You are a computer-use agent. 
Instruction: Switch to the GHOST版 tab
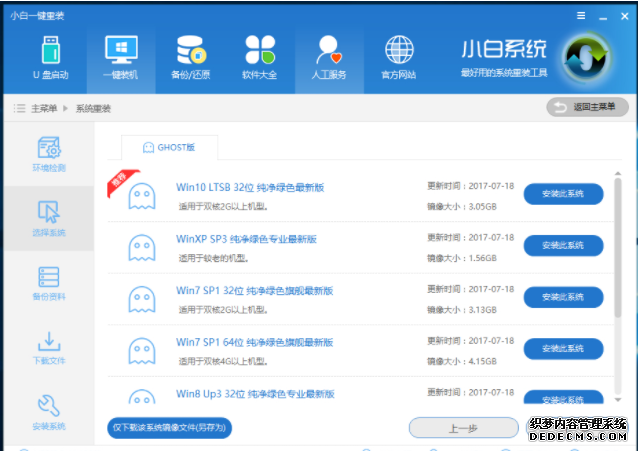[x=169, y=147]
